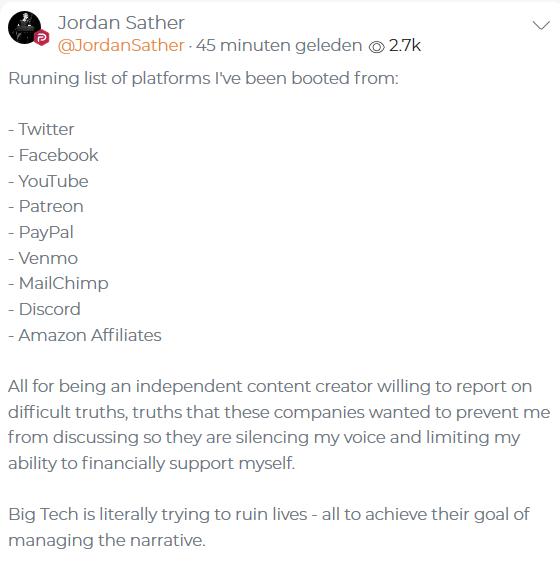The image size is (560, 568).
Task: Click the Jordan Sather display name
Action: click(121, 23)
